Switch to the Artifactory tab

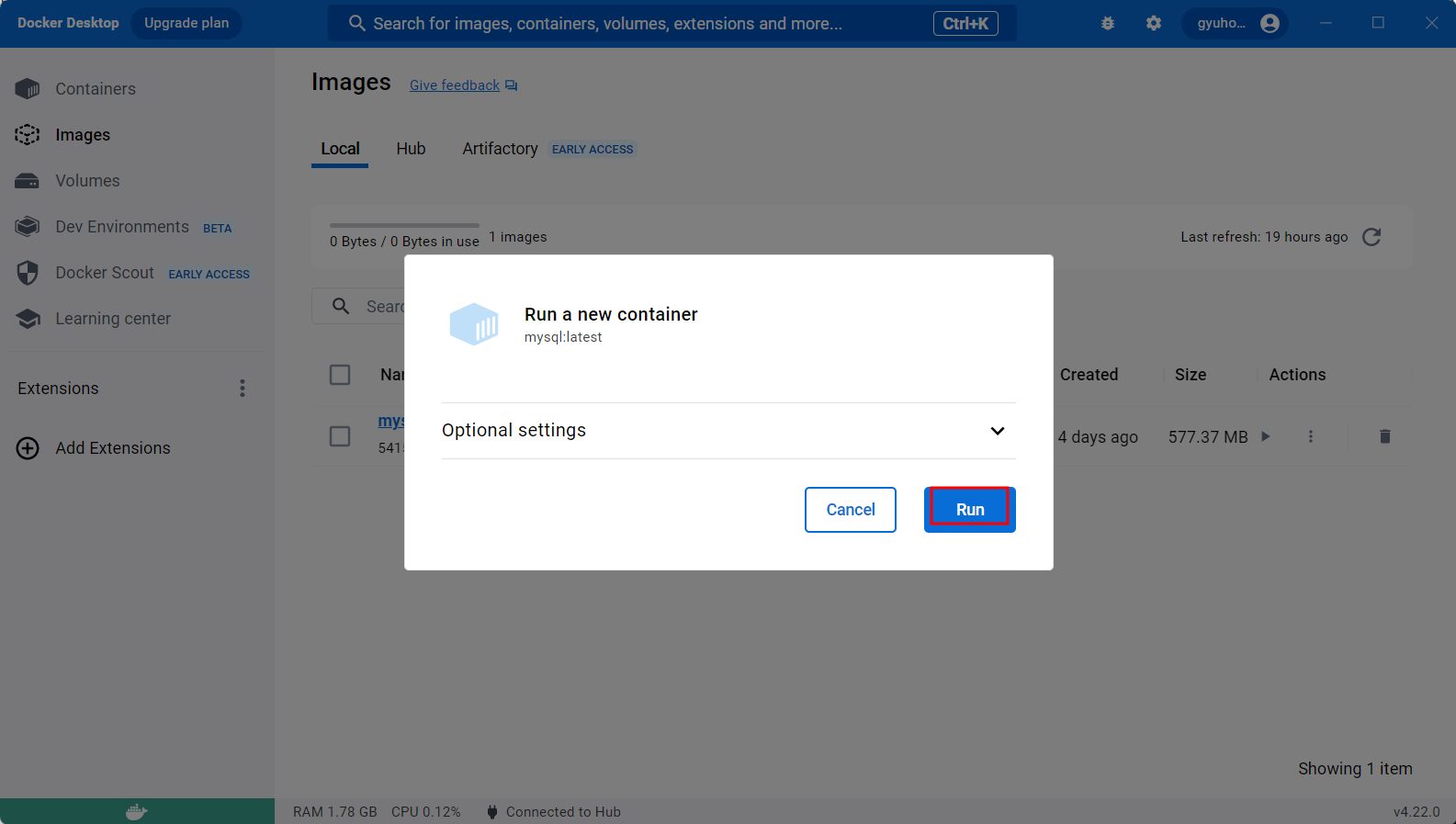(500, 149)
